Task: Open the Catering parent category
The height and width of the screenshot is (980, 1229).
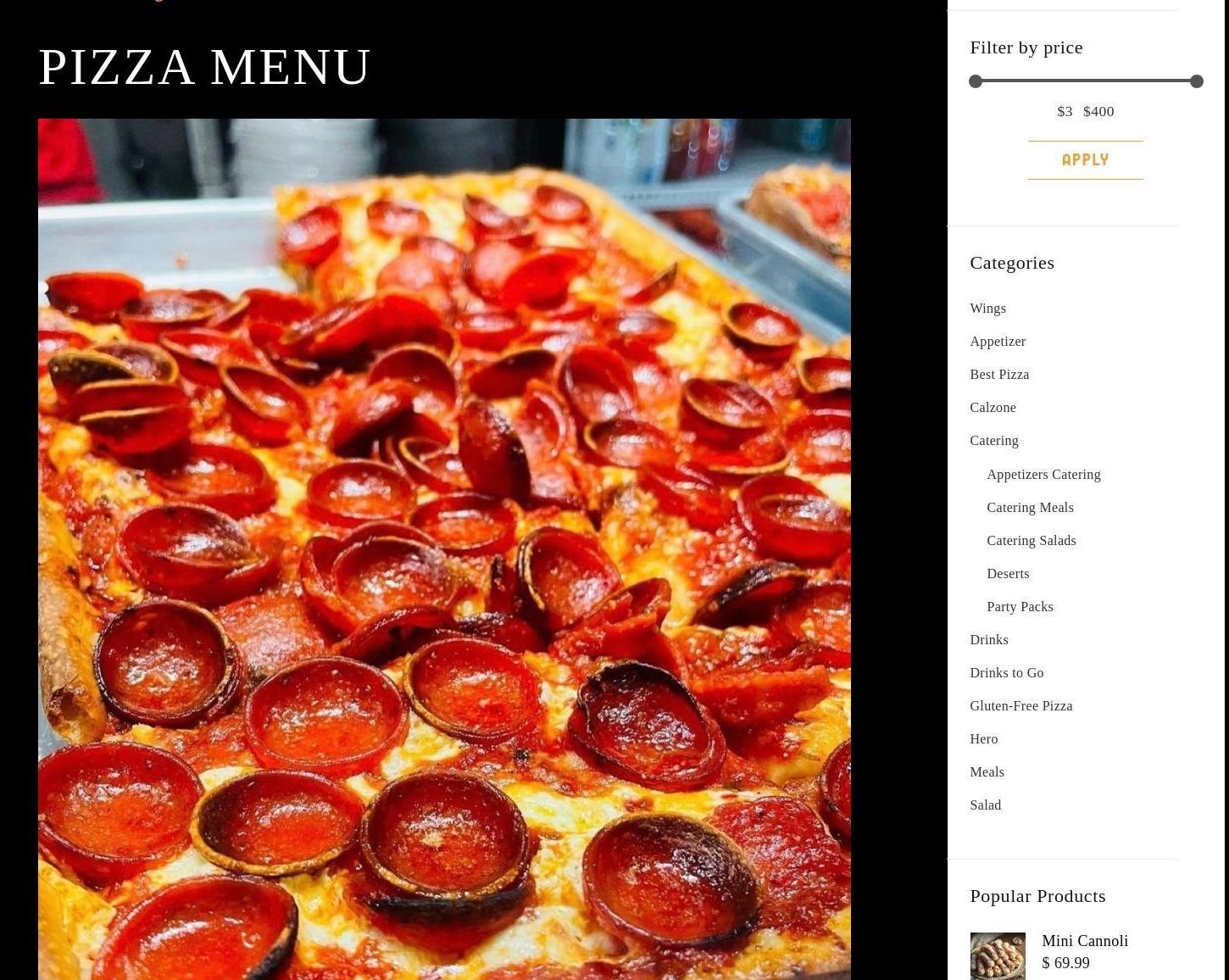Action: coord(994,441)
